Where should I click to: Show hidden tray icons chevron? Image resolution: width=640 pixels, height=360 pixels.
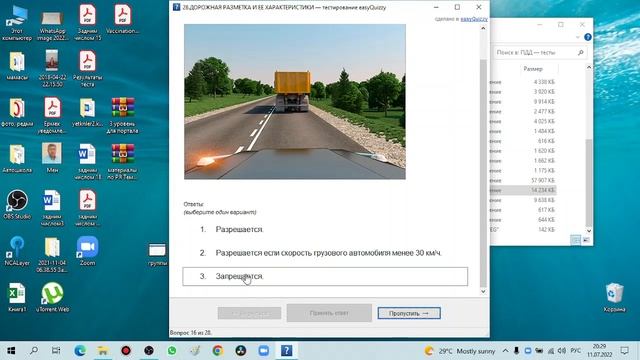pos(505,351)
